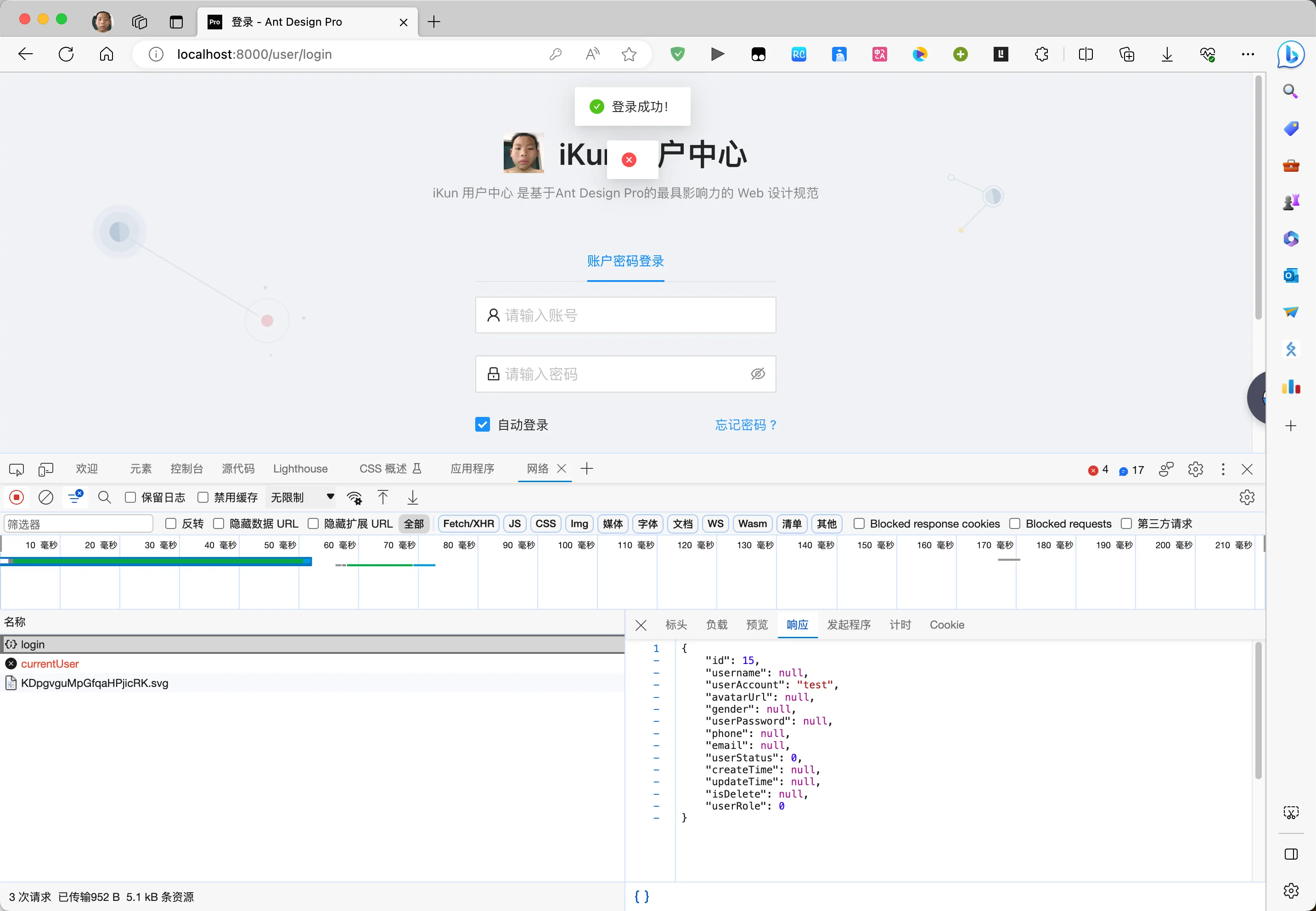Open the Outlook icon in Edge sidebar
1316x911 pixels.
(1291, 276)
